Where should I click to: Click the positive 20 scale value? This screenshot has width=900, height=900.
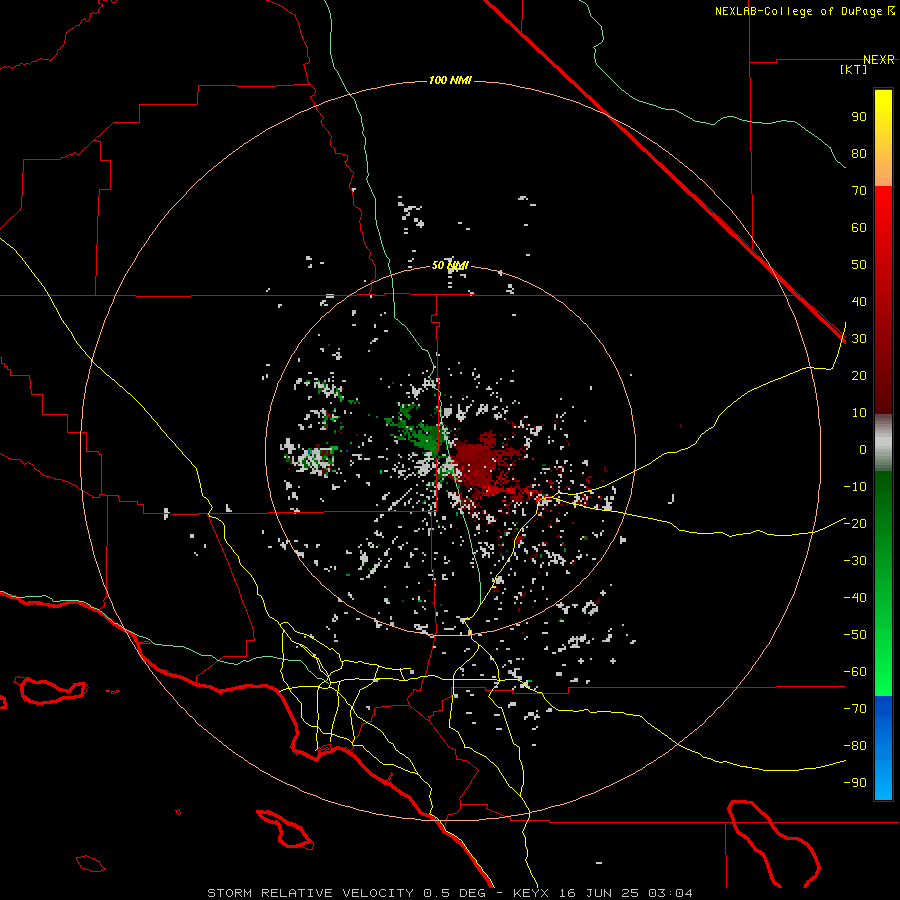click(x=859, y=375)
